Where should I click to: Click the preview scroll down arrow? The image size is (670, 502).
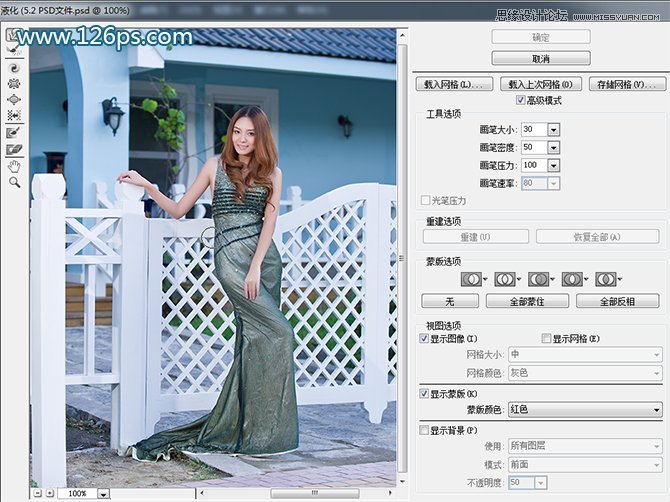point(402,481)
